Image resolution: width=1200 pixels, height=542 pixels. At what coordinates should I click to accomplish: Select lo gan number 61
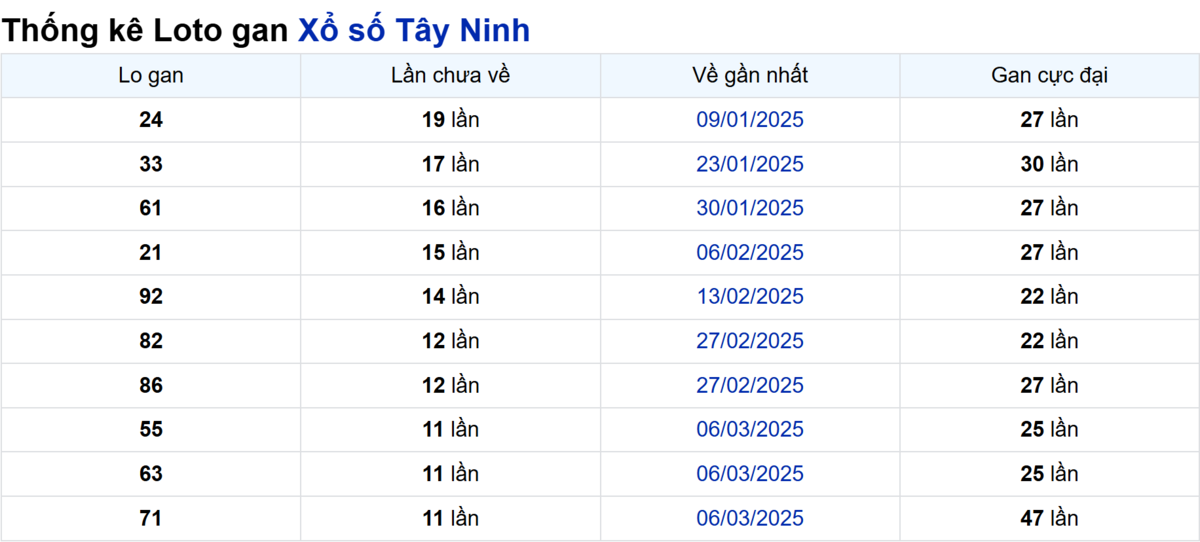pos(151,208)
